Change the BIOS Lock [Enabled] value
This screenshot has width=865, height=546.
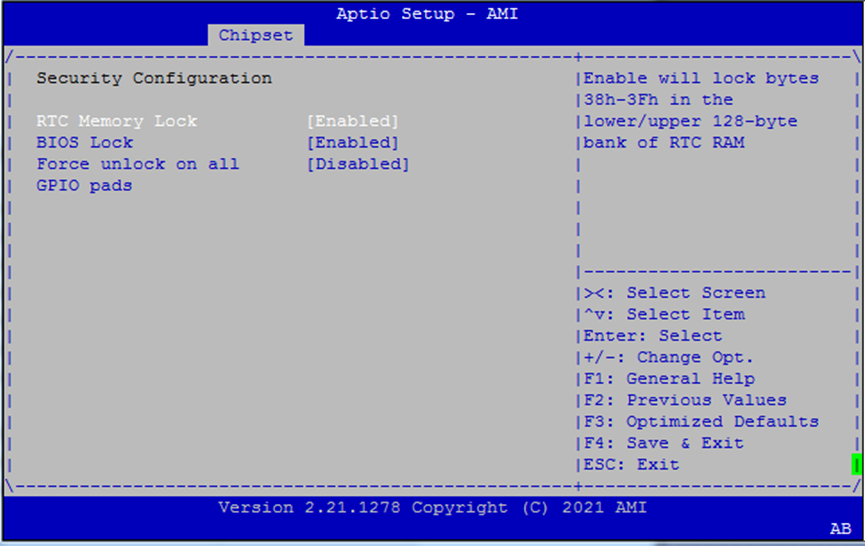tap(353, 142)
